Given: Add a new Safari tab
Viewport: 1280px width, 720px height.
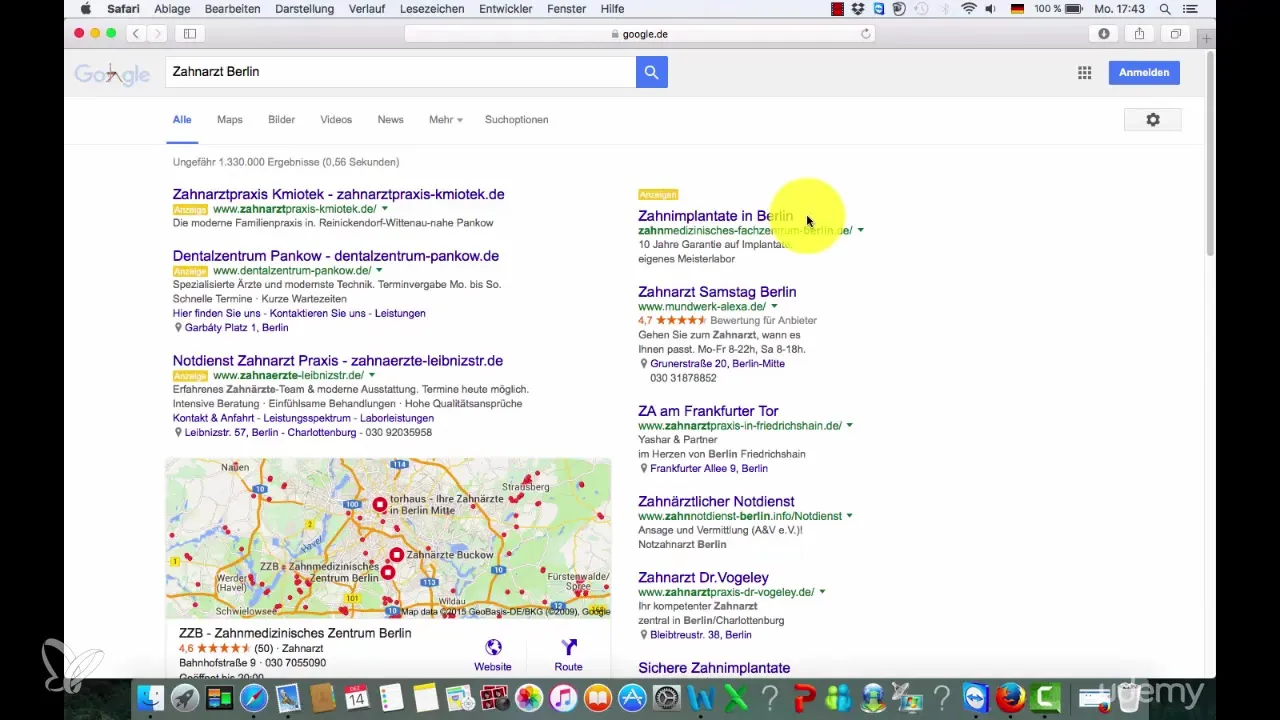Looking at the screenshot, I should [1206, 38].
